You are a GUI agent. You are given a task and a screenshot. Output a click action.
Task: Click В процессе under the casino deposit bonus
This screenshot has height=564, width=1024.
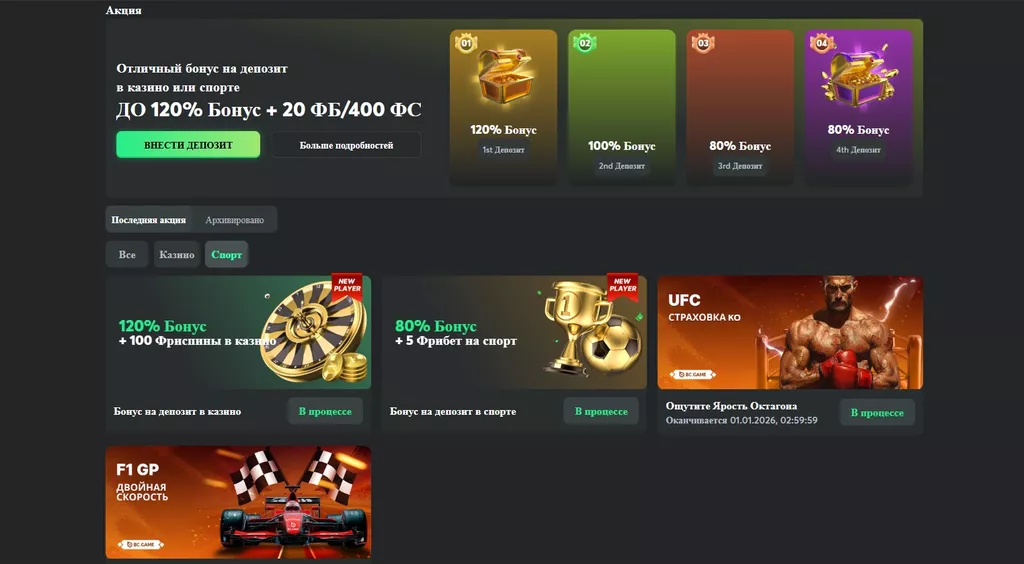click(x=325, y=411)
